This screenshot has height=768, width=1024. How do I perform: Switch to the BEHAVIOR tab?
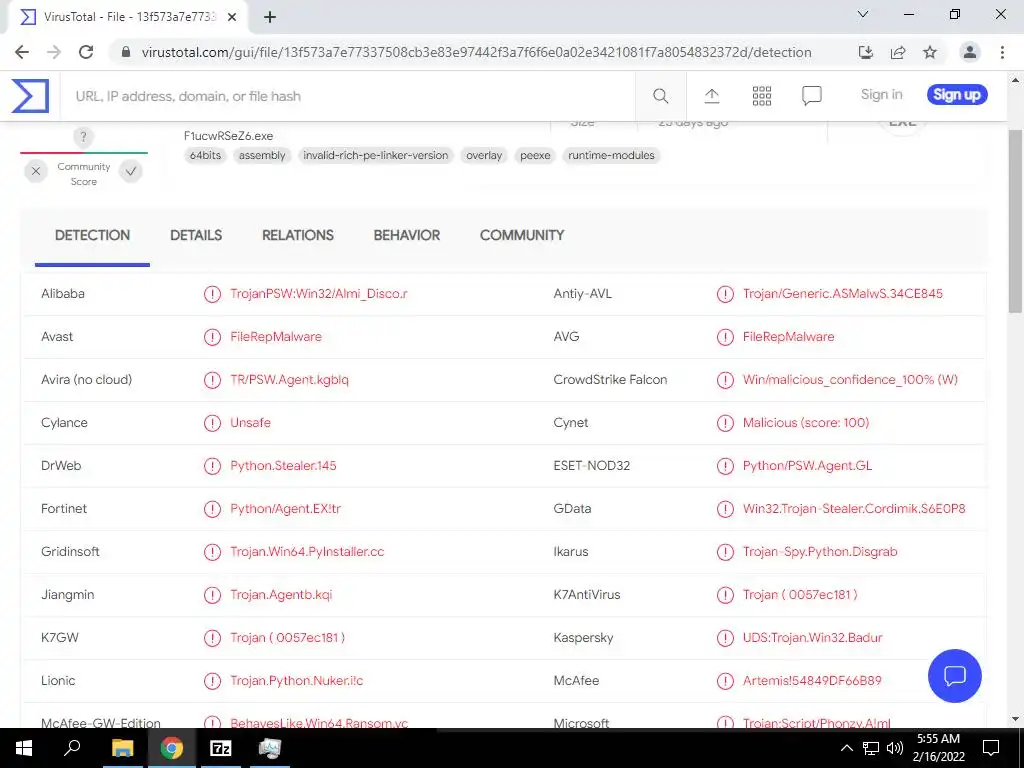click(x=407, y=235)
